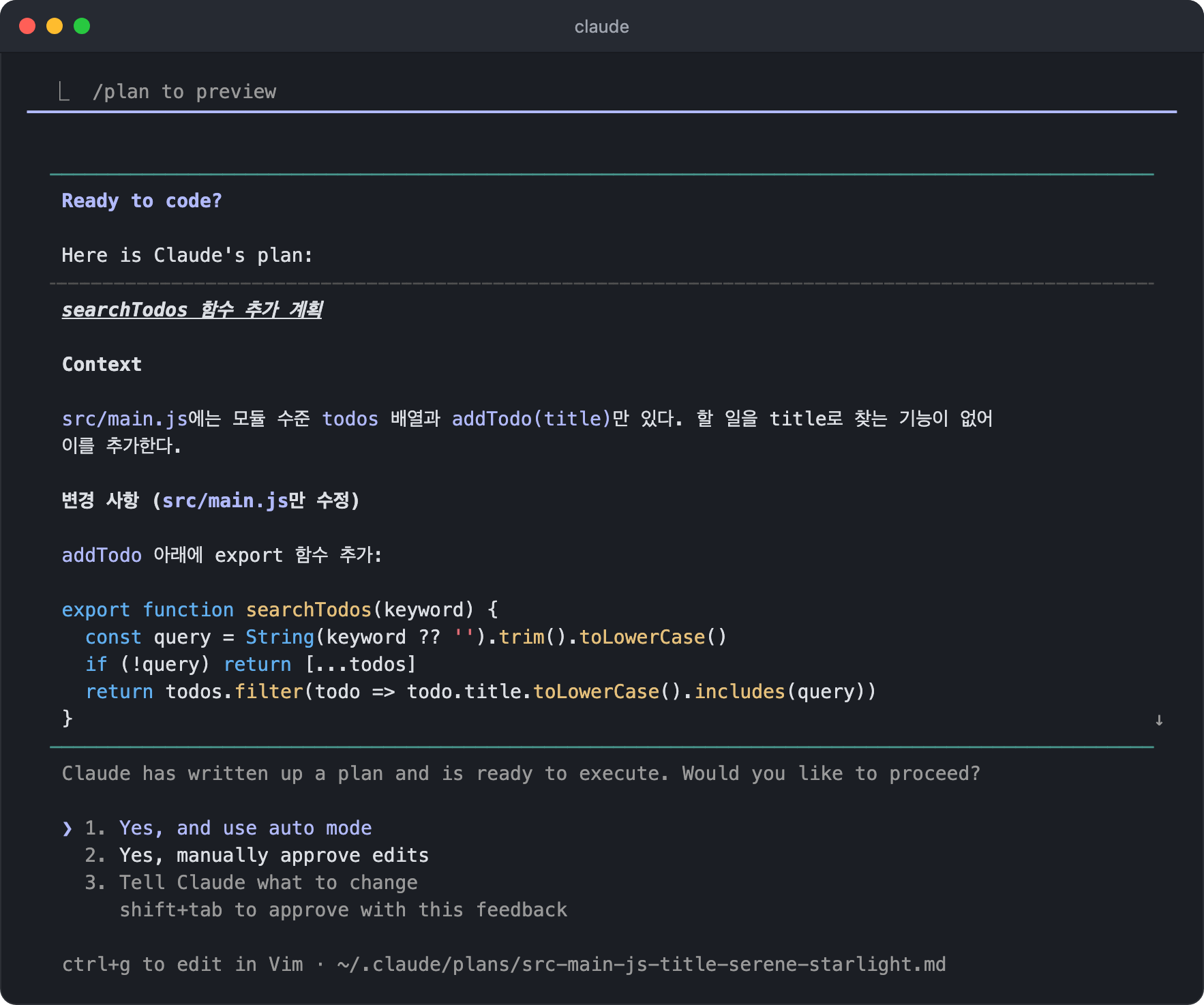Click the ctrl+g to edit in Vim hint
Screen dimensions: 1204x1005
tap(183, 964)
